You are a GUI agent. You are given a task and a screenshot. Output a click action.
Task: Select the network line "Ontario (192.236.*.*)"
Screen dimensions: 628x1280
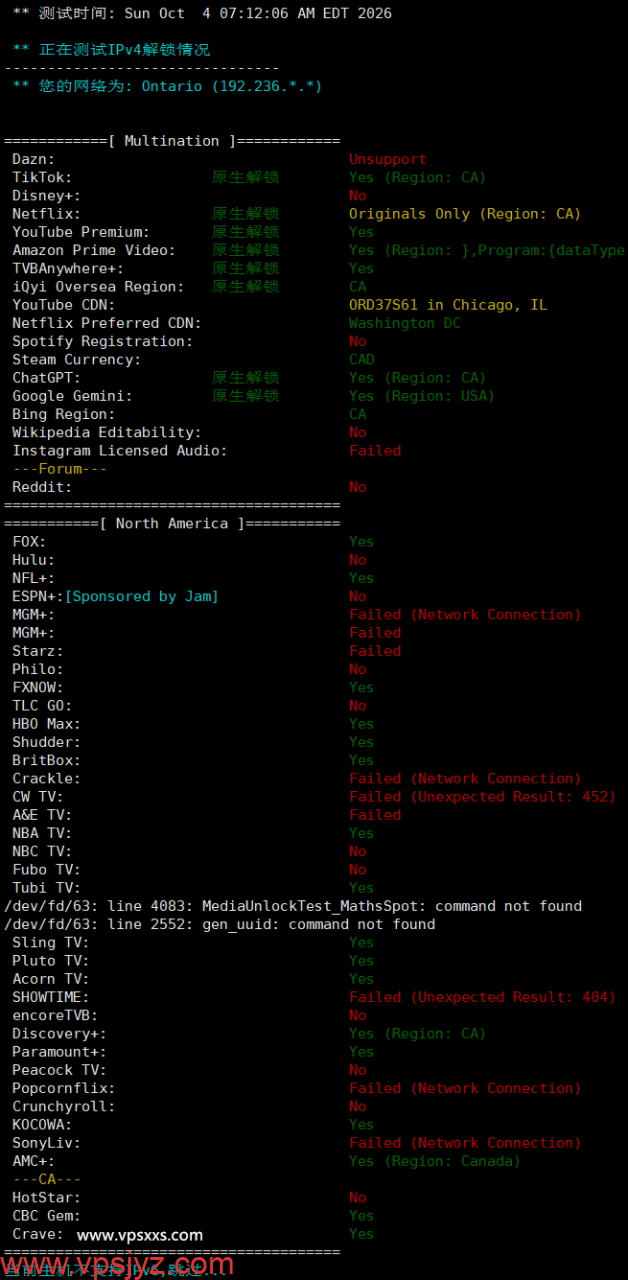[232, 86]
